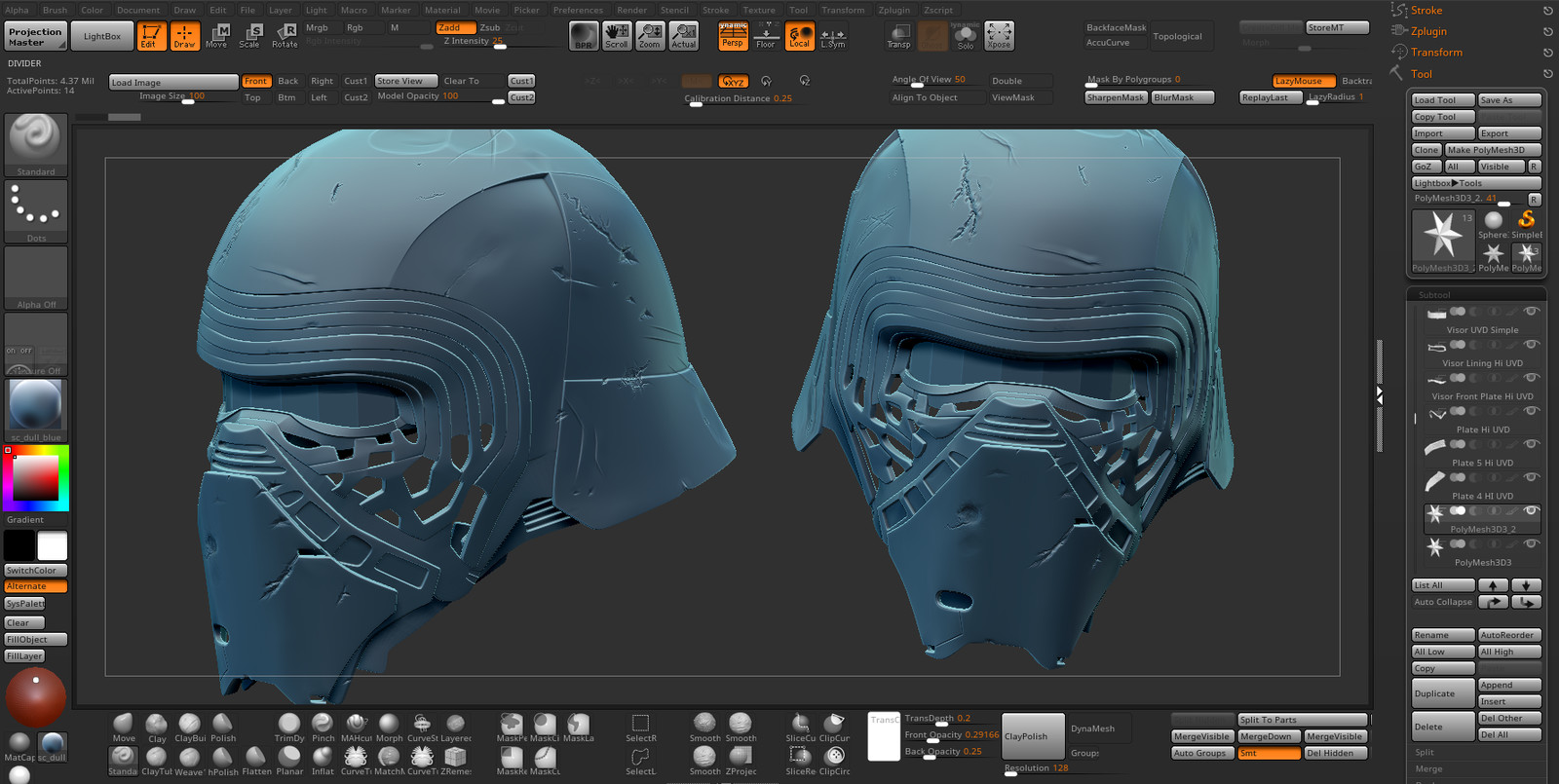
Task: Click the ClayPolish button
Action: [1034, 736]
